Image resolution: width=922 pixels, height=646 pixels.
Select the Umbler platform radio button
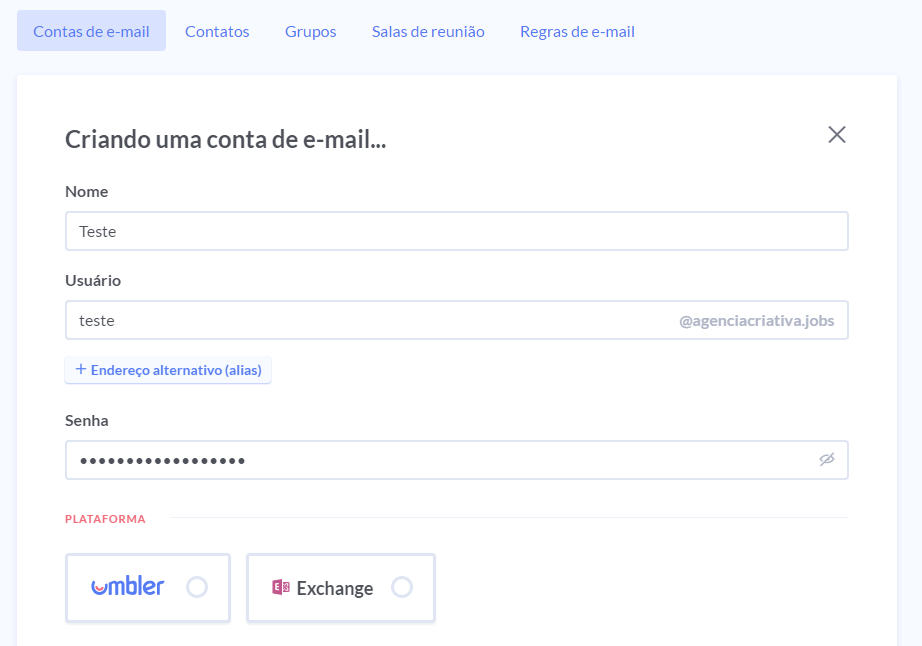197,587
